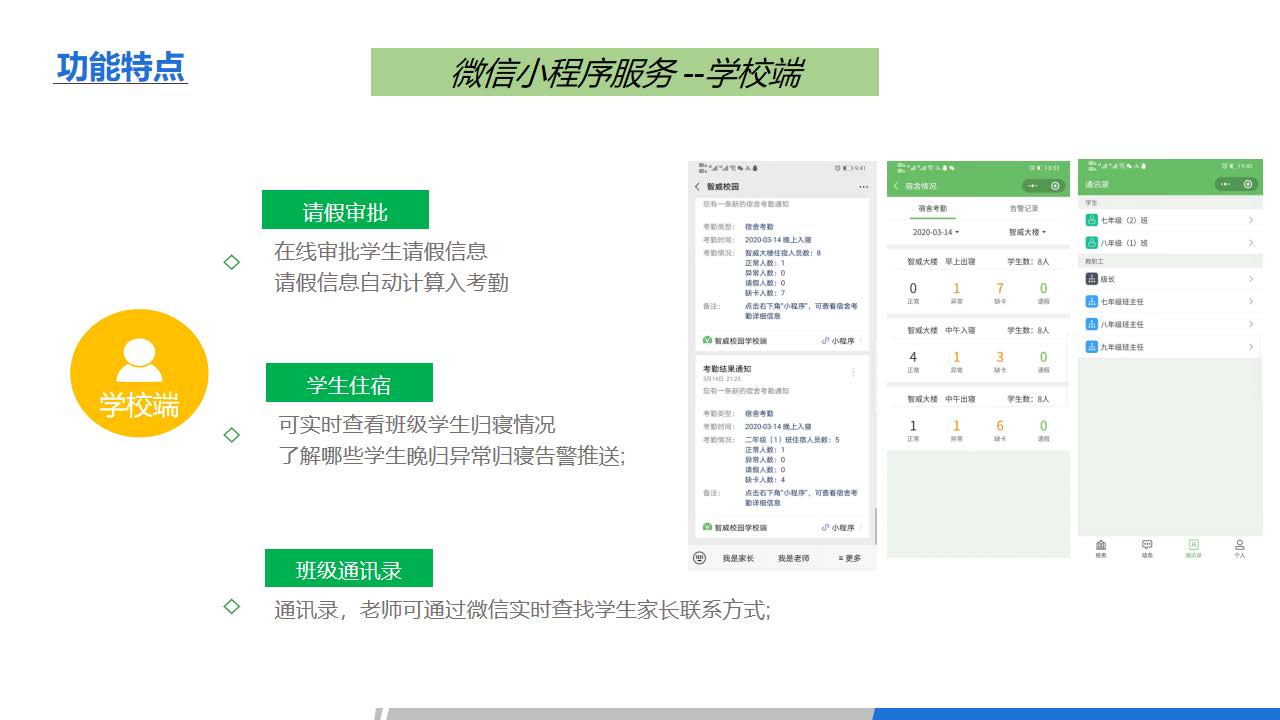The image size is (1280, 720).
Task: Open the 动态 bottom tab icon
Action: (x=1147, y=545)
